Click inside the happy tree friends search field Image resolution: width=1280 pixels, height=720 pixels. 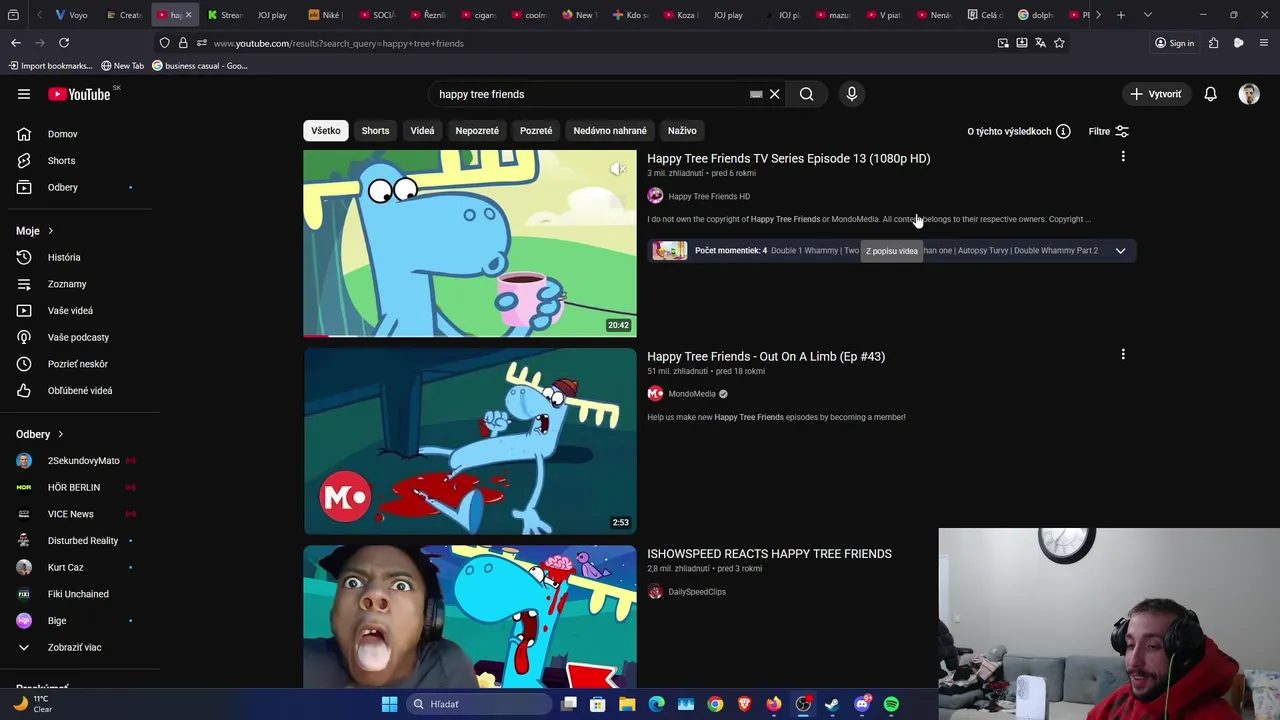590,94
